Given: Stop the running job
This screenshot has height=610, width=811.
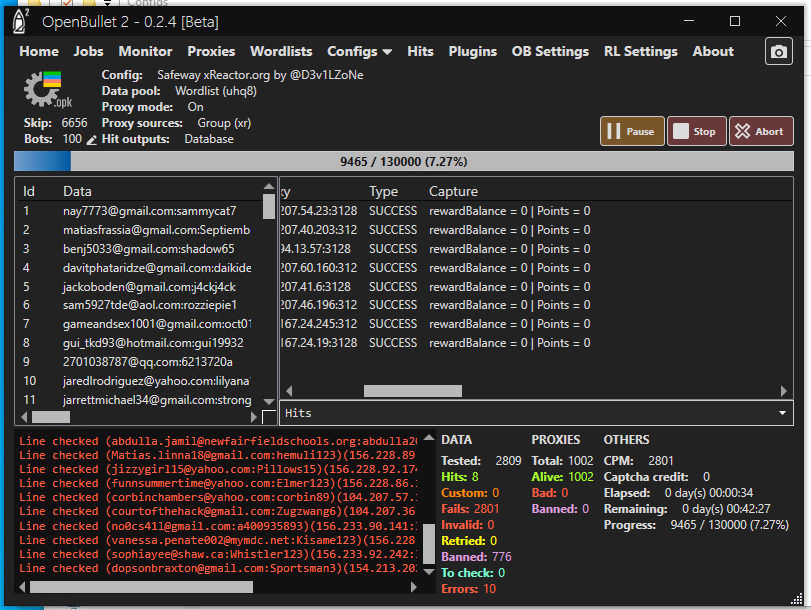Looking at the screenshot, I should [x=696, y=131].
